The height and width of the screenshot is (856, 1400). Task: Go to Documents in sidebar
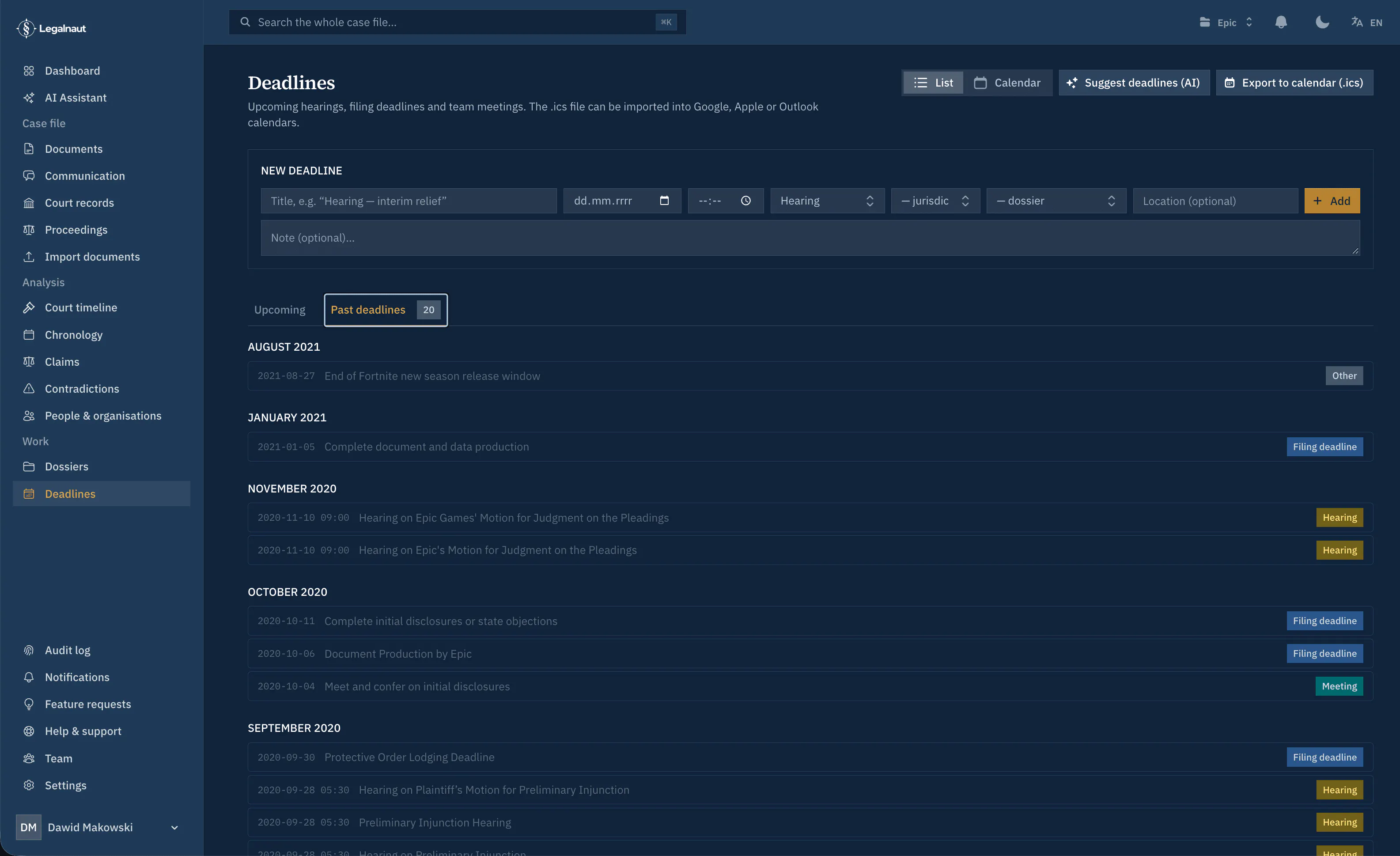click(101, 149)
